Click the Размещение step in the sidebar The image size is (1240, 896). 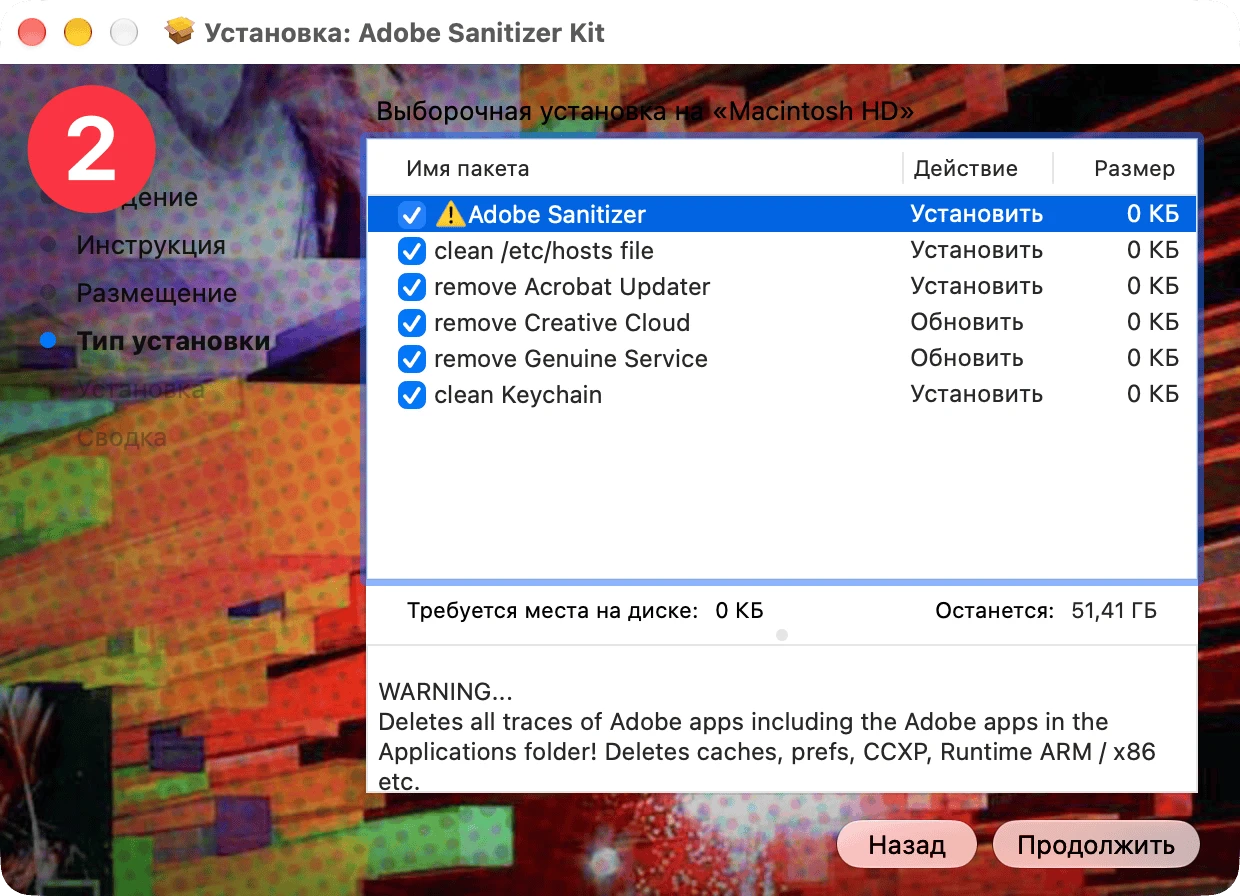157,293
